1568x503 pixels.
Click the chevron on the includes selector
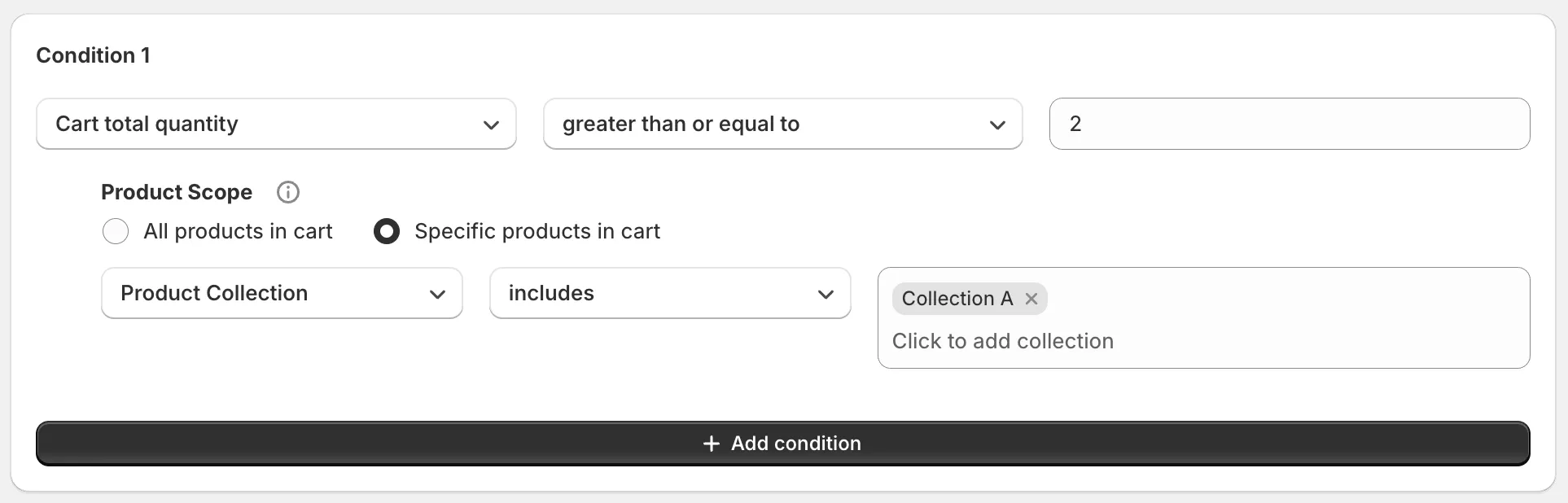(x=826, y=294)
